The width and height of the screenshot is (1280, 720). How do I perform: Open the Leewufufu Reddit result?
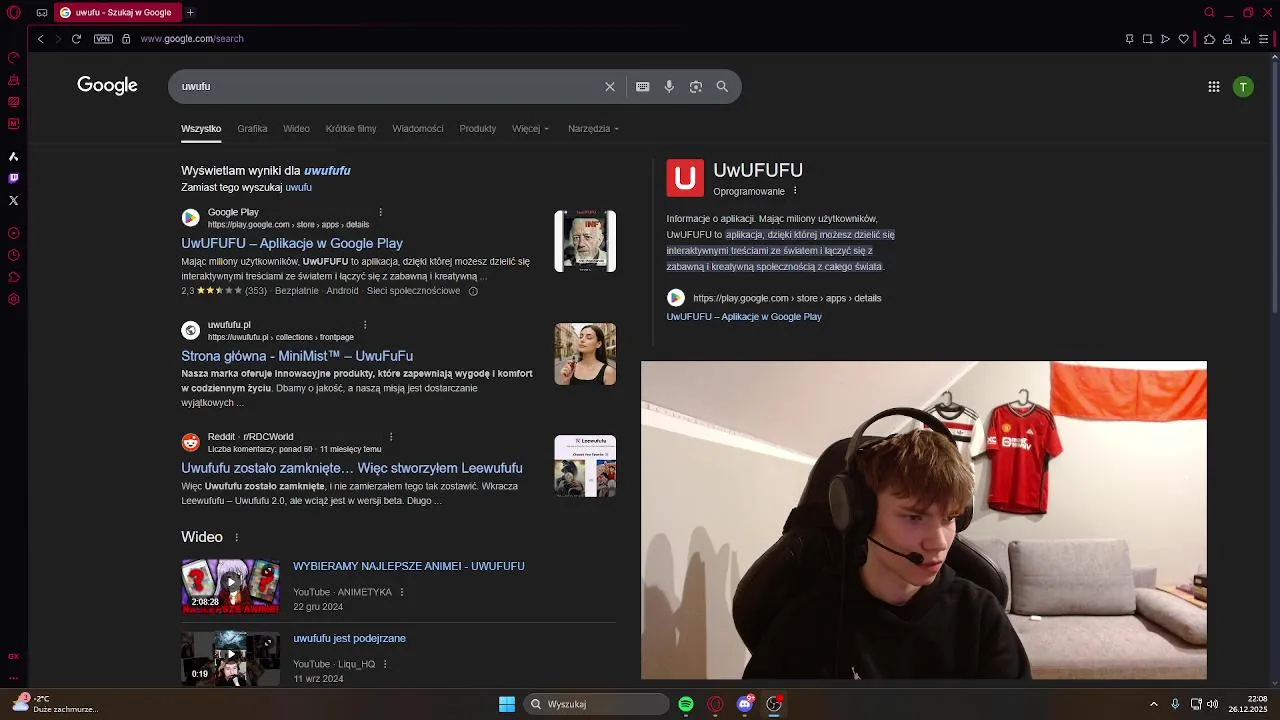point(352,468)
